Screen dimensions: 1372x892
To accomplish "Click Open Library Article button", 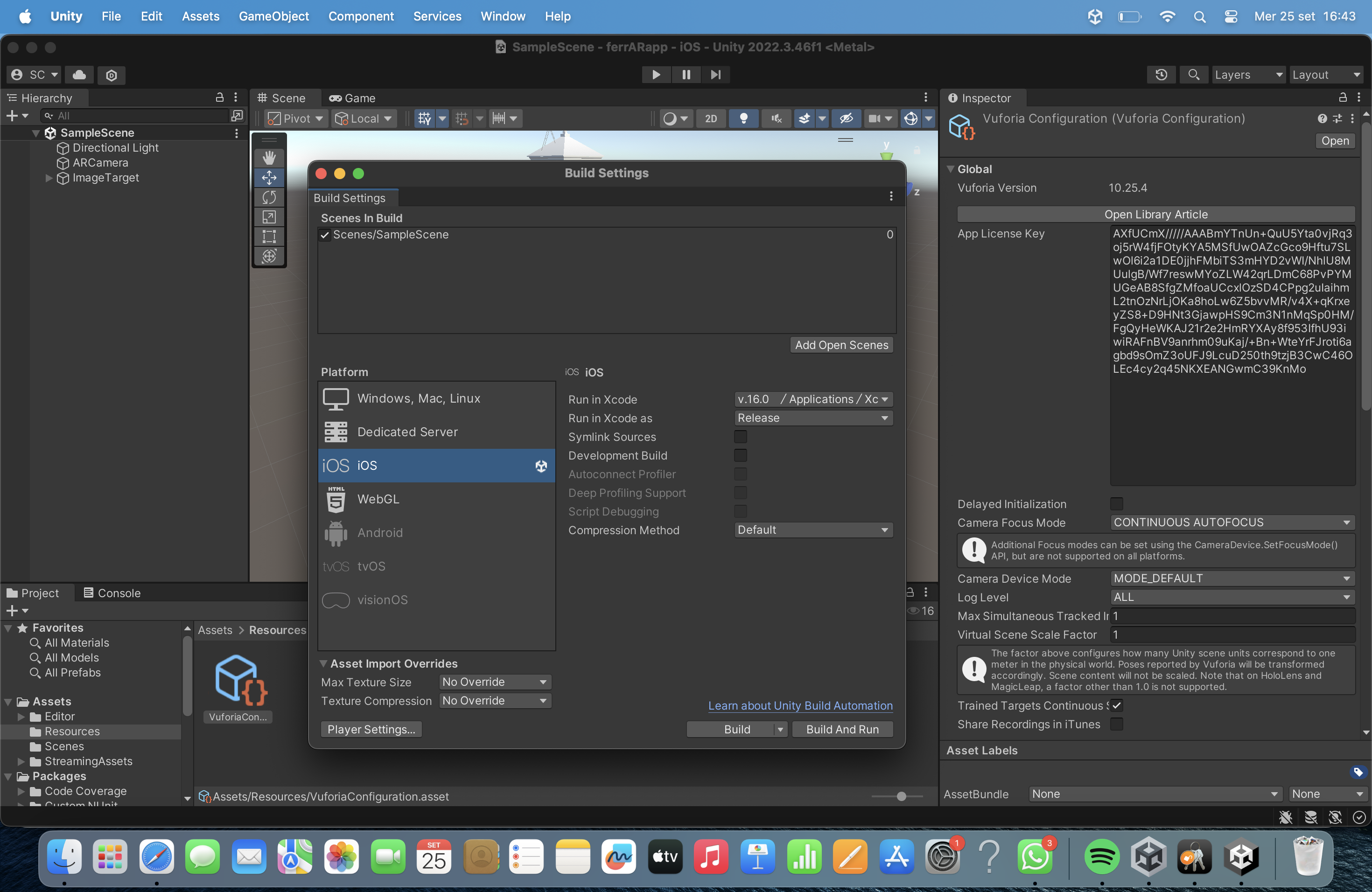I will tap(1156, 214).
